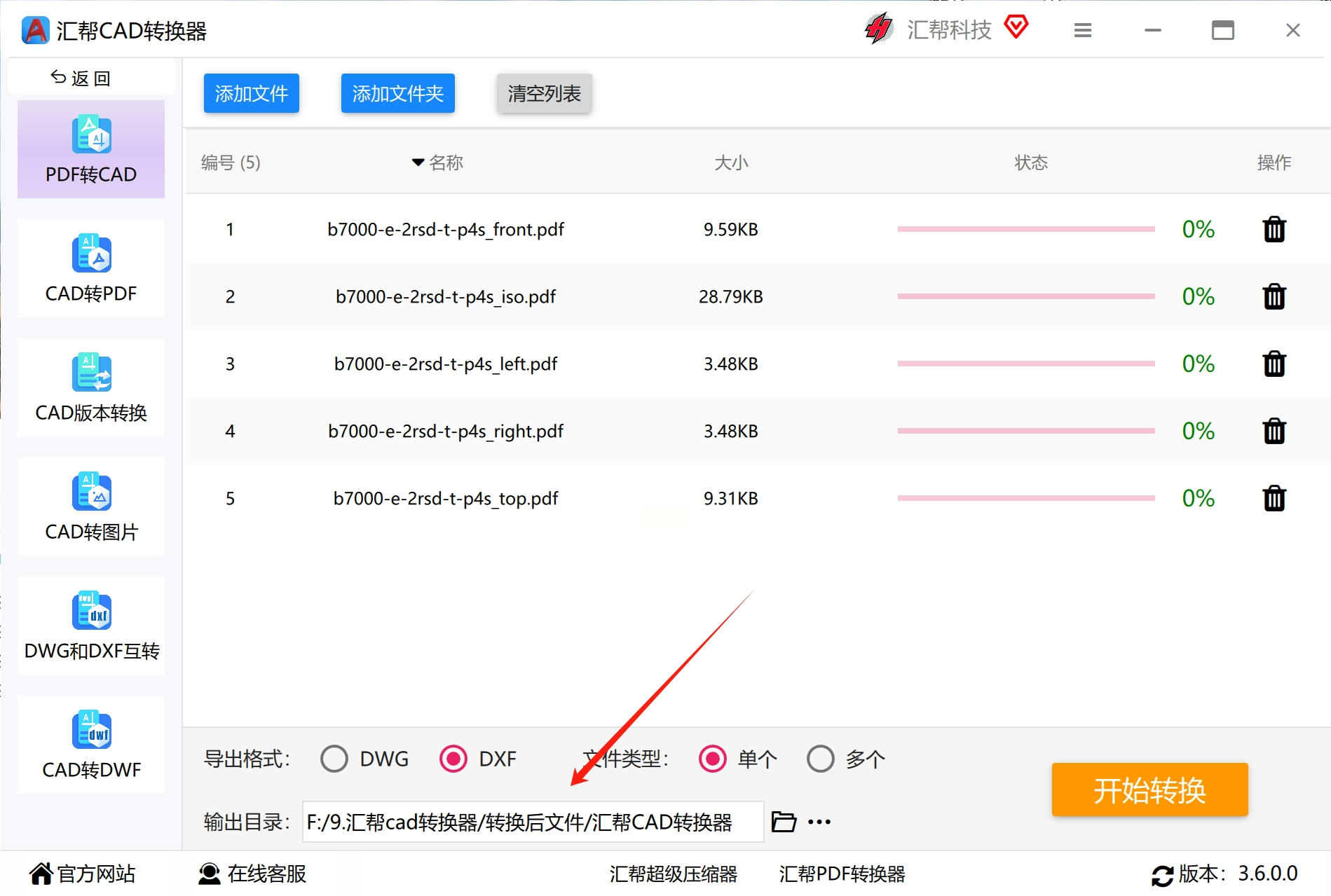The width and height of the screenshot is (1331, 896).
Task: Click the app logo in title bar
Action: 35,30
